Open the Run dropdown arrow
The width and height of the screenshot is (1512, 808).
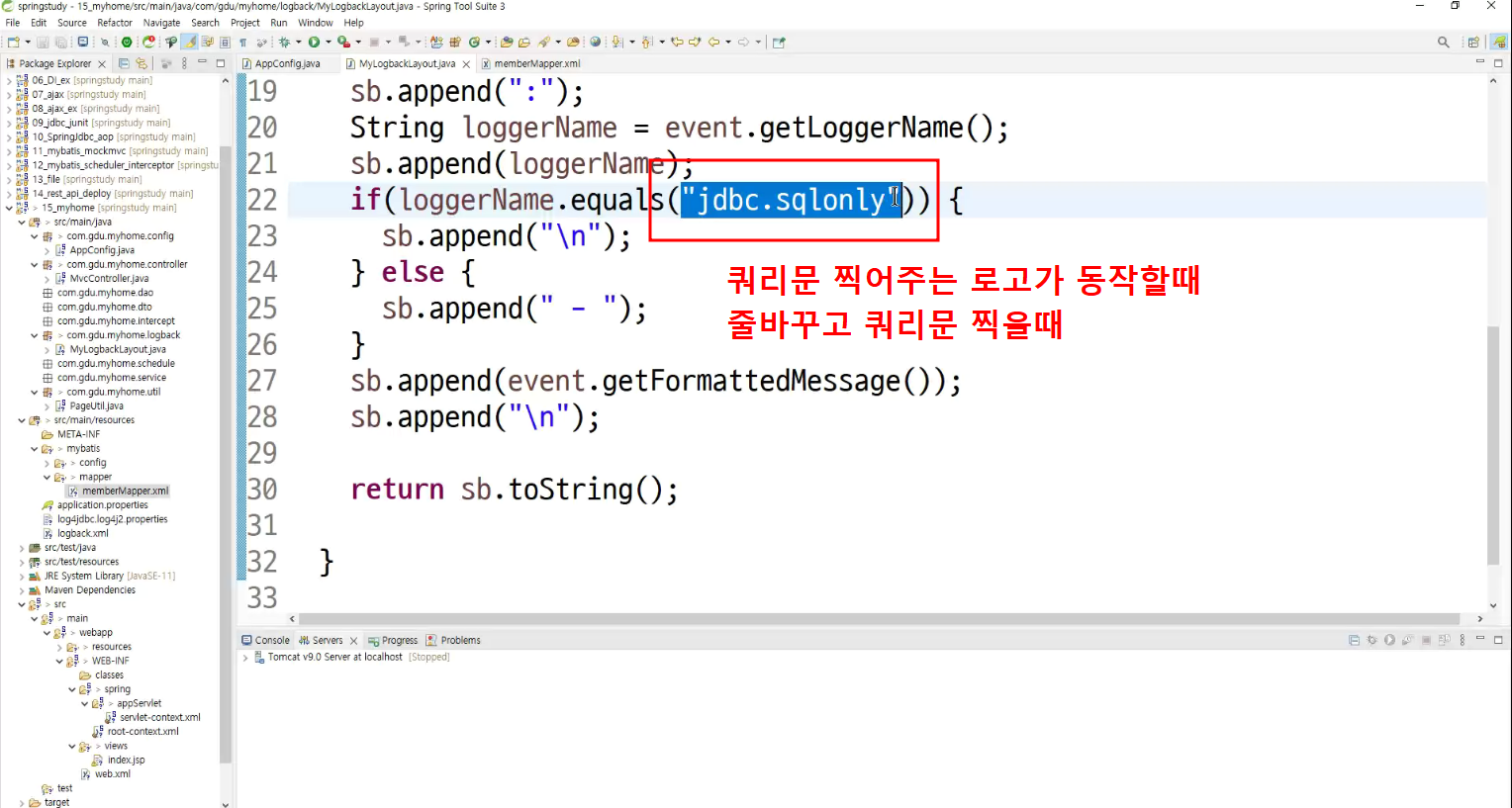pyautogui.click(x=329, y=42)
